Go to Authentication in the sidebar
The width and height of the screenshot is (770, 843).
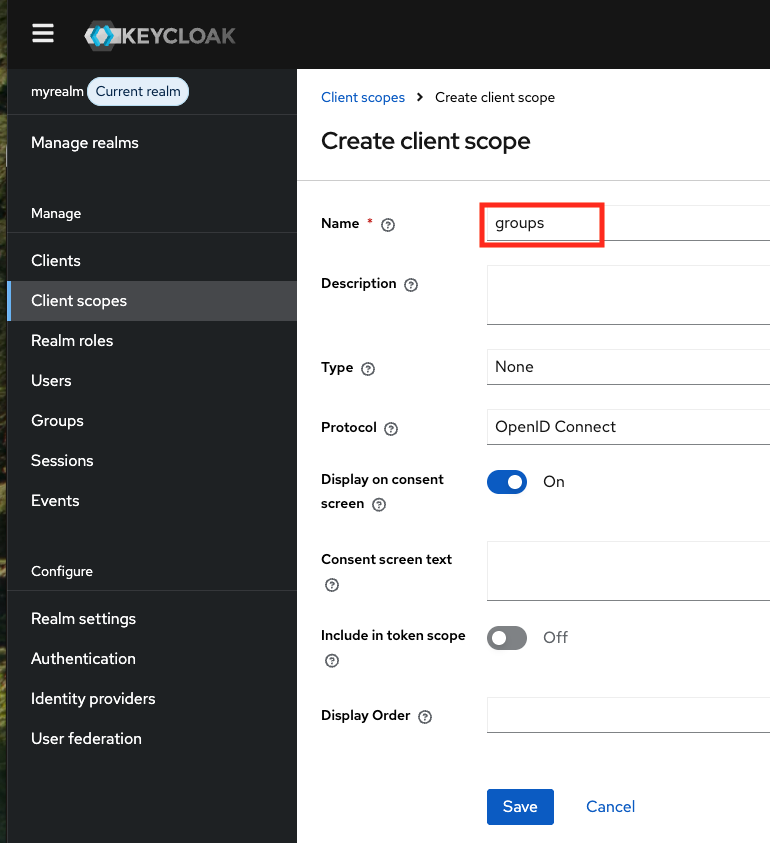[152, 659]
